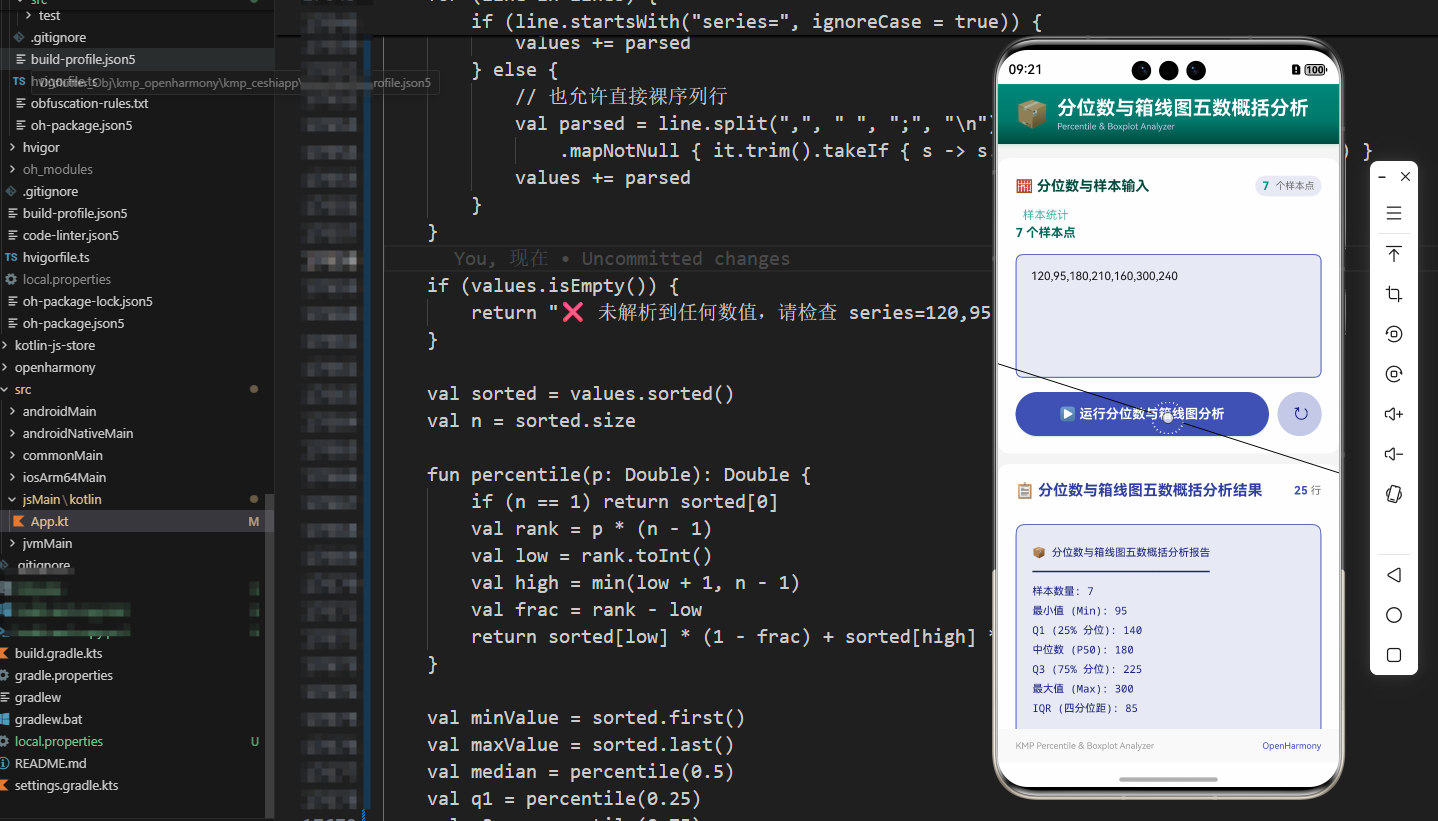Click the red cross emoji in the return string

click(x=573, y=312)
